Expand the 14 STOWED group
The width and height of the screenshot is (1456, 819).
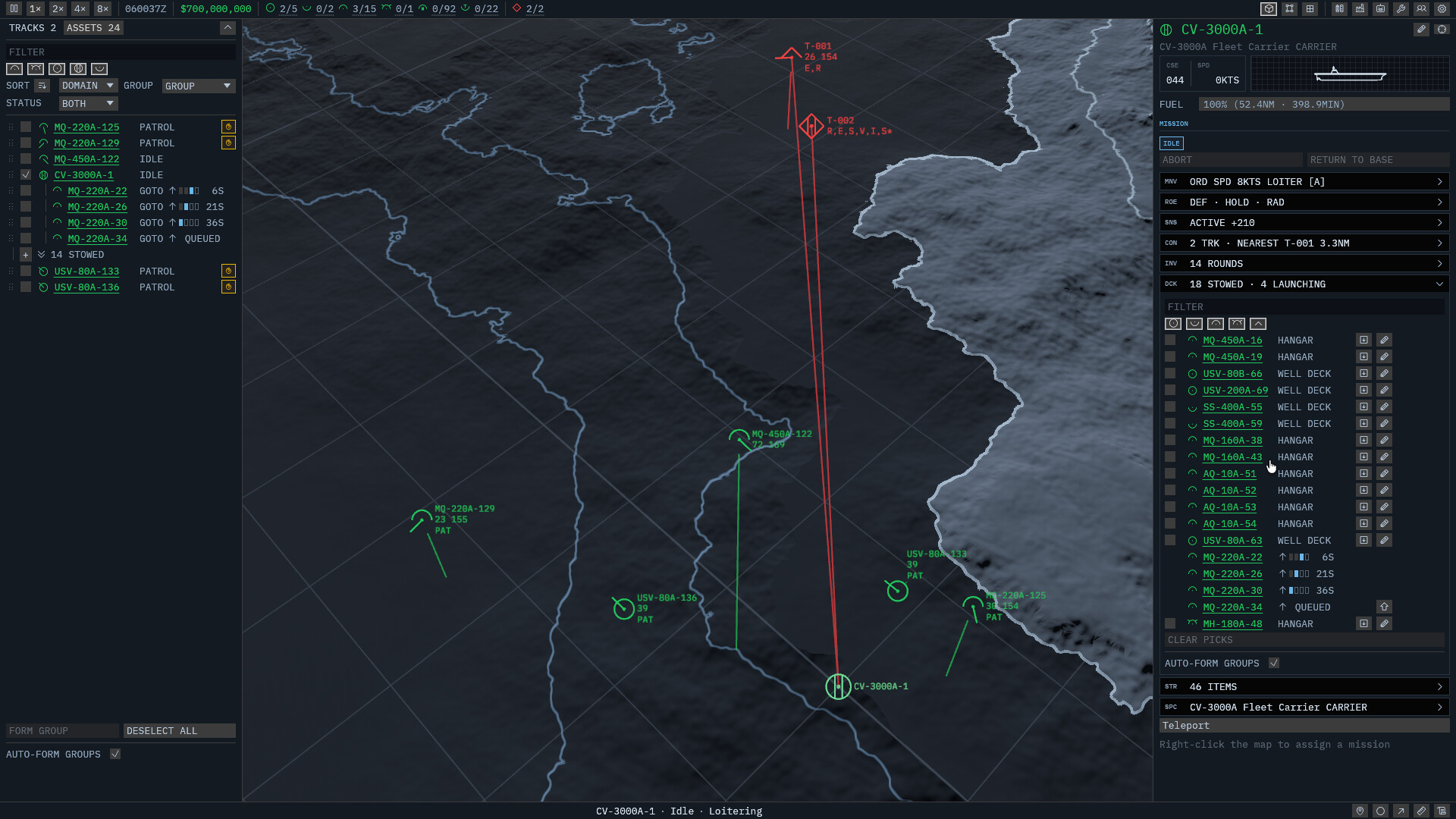click(x=26, y=255)
